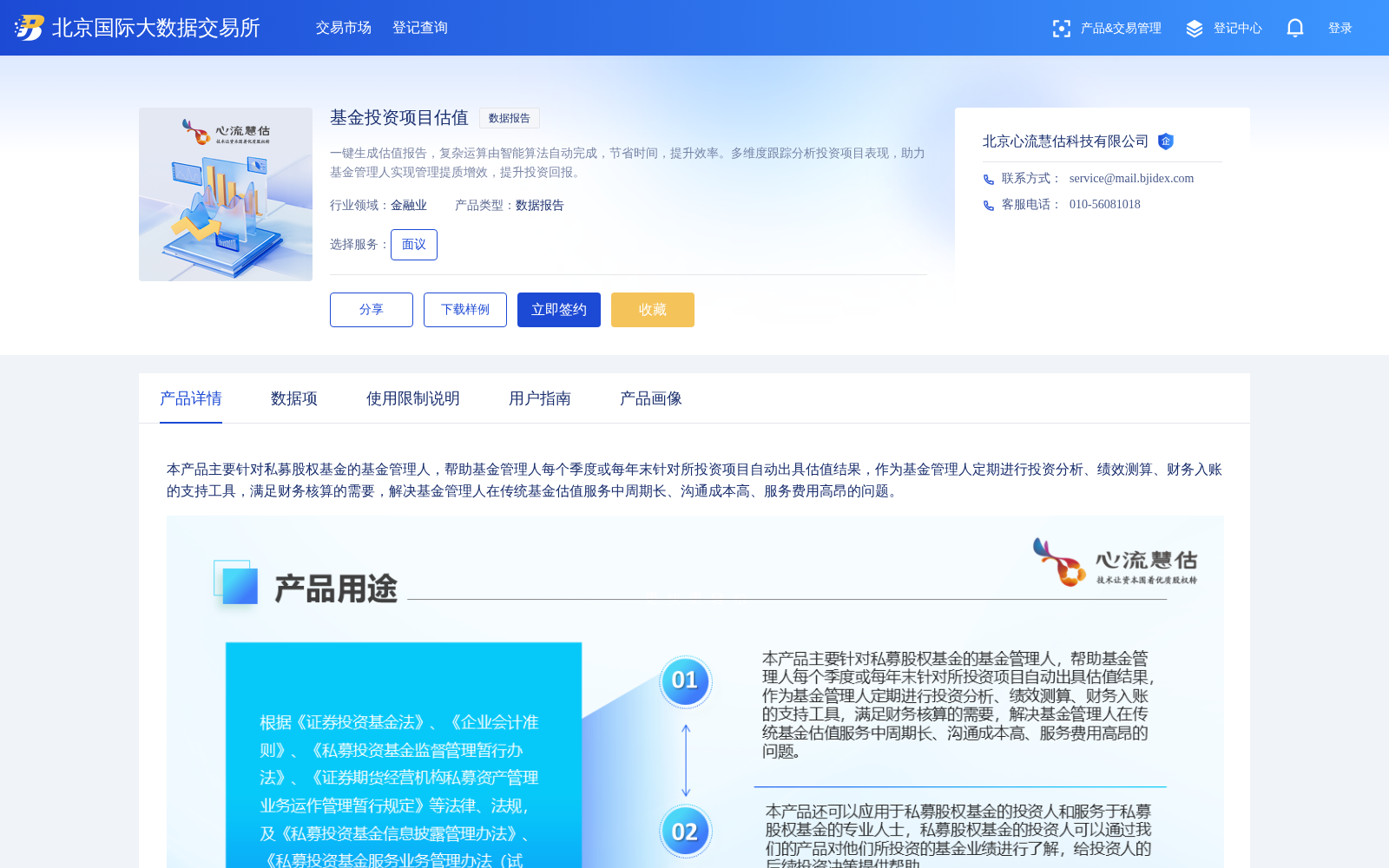Click the 下载样例 button
1389x868 pixels.
coord(465,310)
